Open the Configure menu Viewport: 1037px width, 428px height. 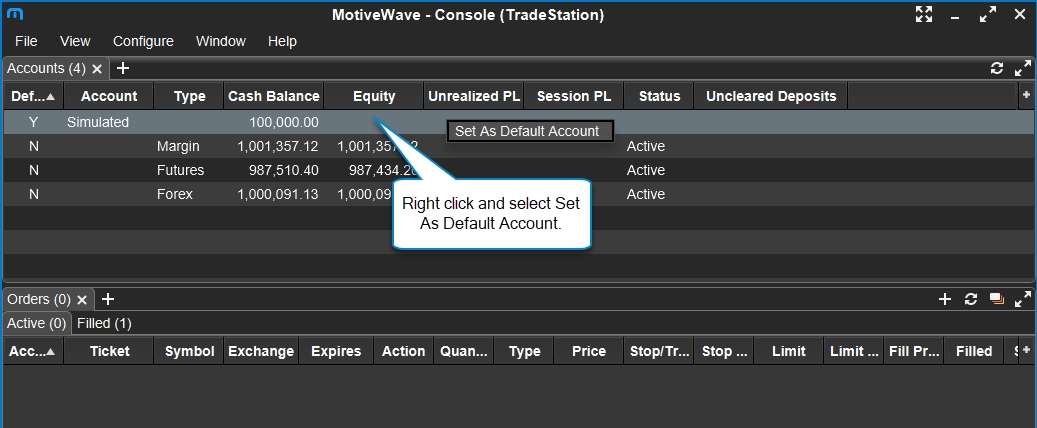(143, 41)
